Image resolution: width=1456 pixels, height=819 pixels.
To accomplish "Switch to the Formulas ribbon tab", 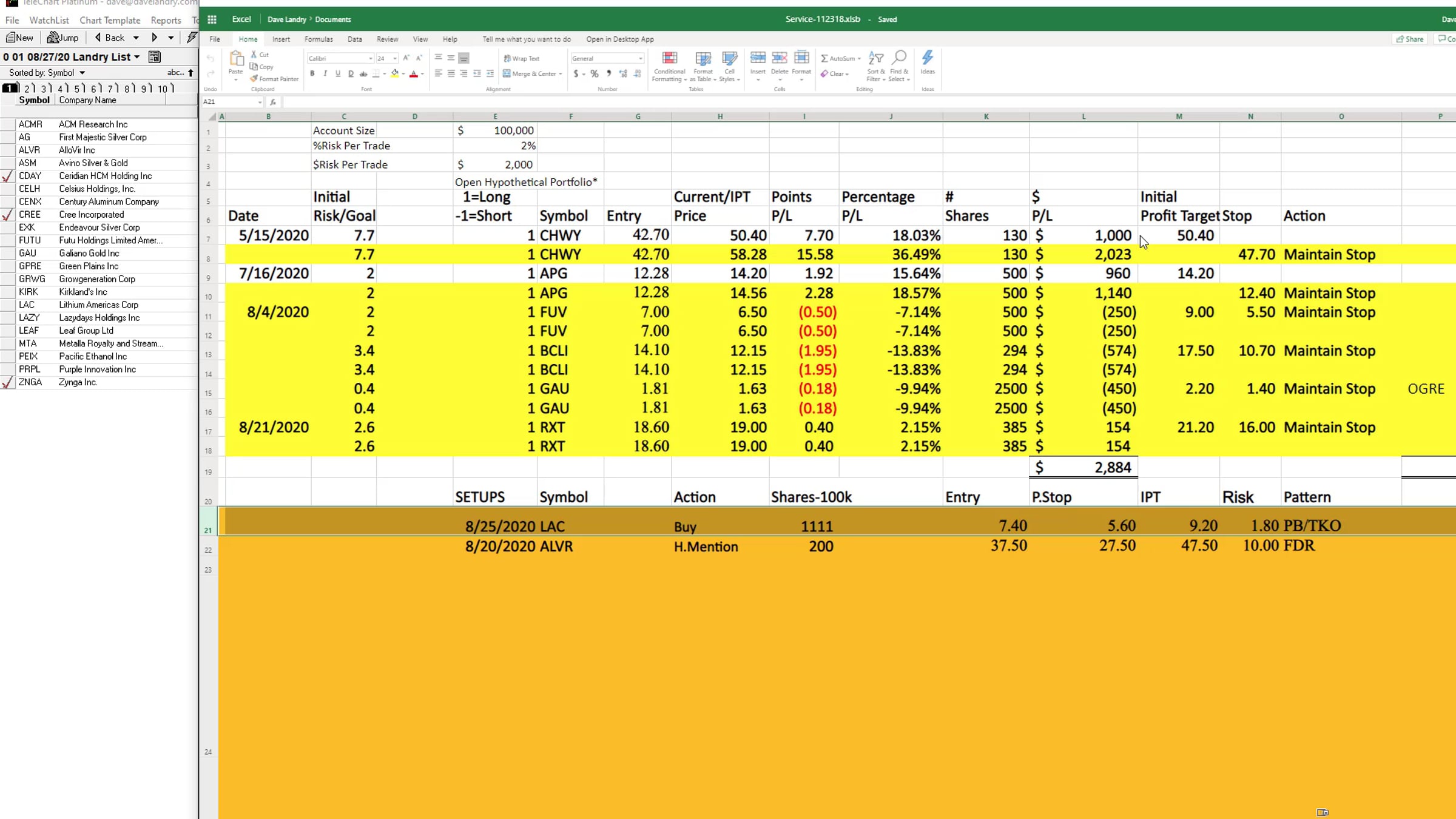I will (318, 39).
